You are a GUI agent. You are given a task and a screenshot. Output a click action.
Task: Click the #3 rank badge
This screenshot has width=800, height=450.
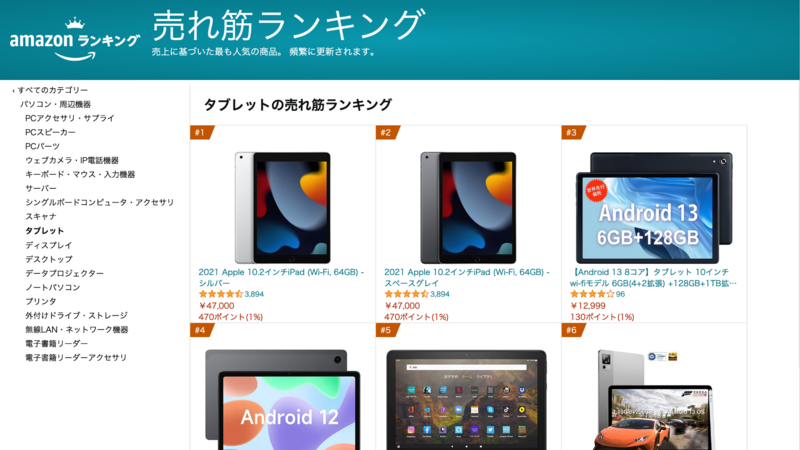(x=572, y=133)
